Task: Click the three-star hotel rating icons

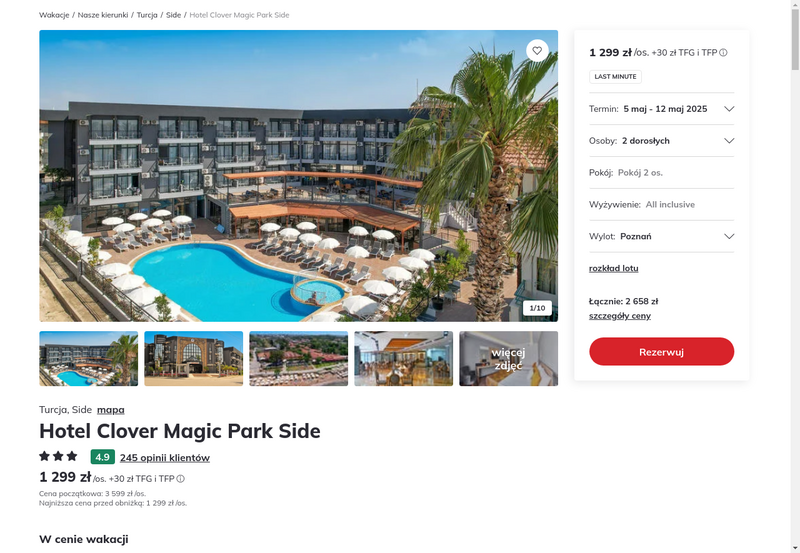Action: pos(58,456)
